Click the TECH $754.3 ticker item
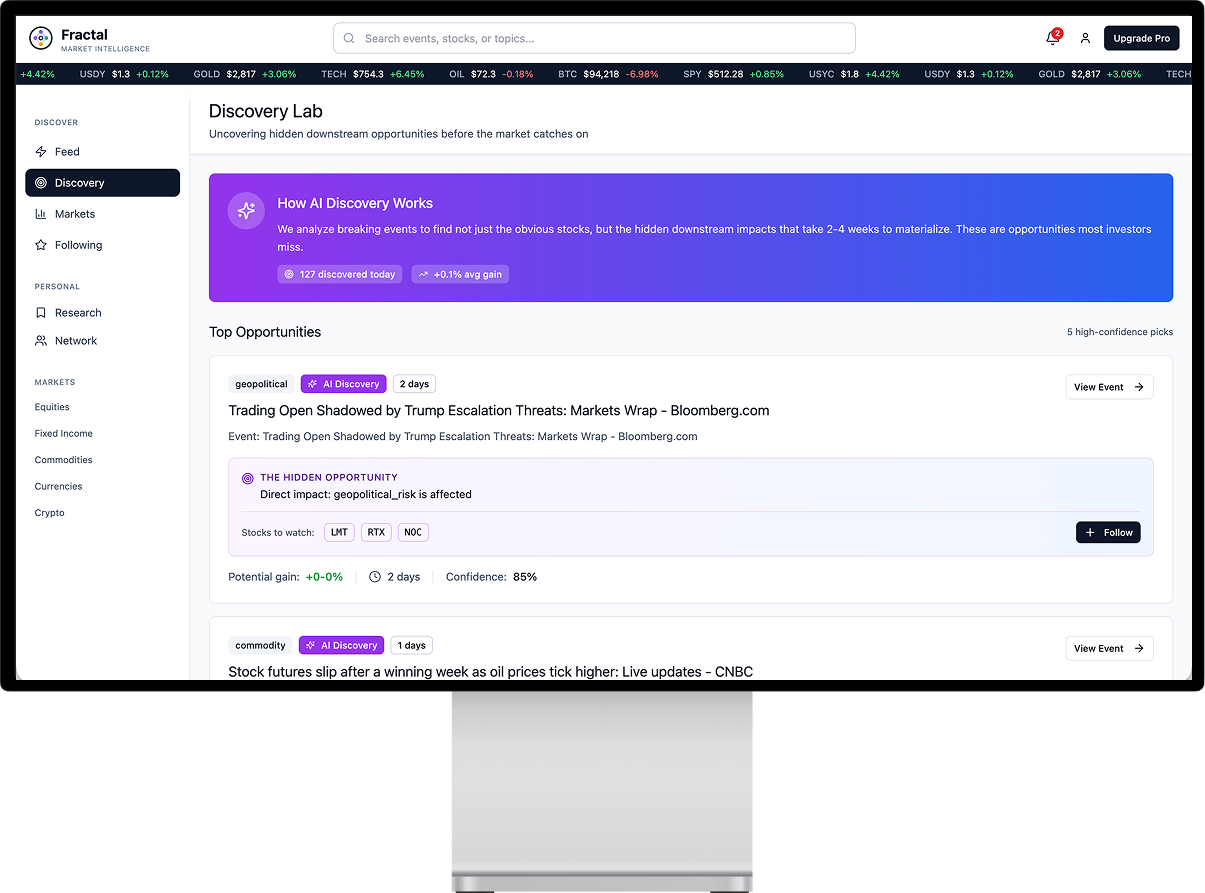 pyautogui.click(x=373, y=74)
